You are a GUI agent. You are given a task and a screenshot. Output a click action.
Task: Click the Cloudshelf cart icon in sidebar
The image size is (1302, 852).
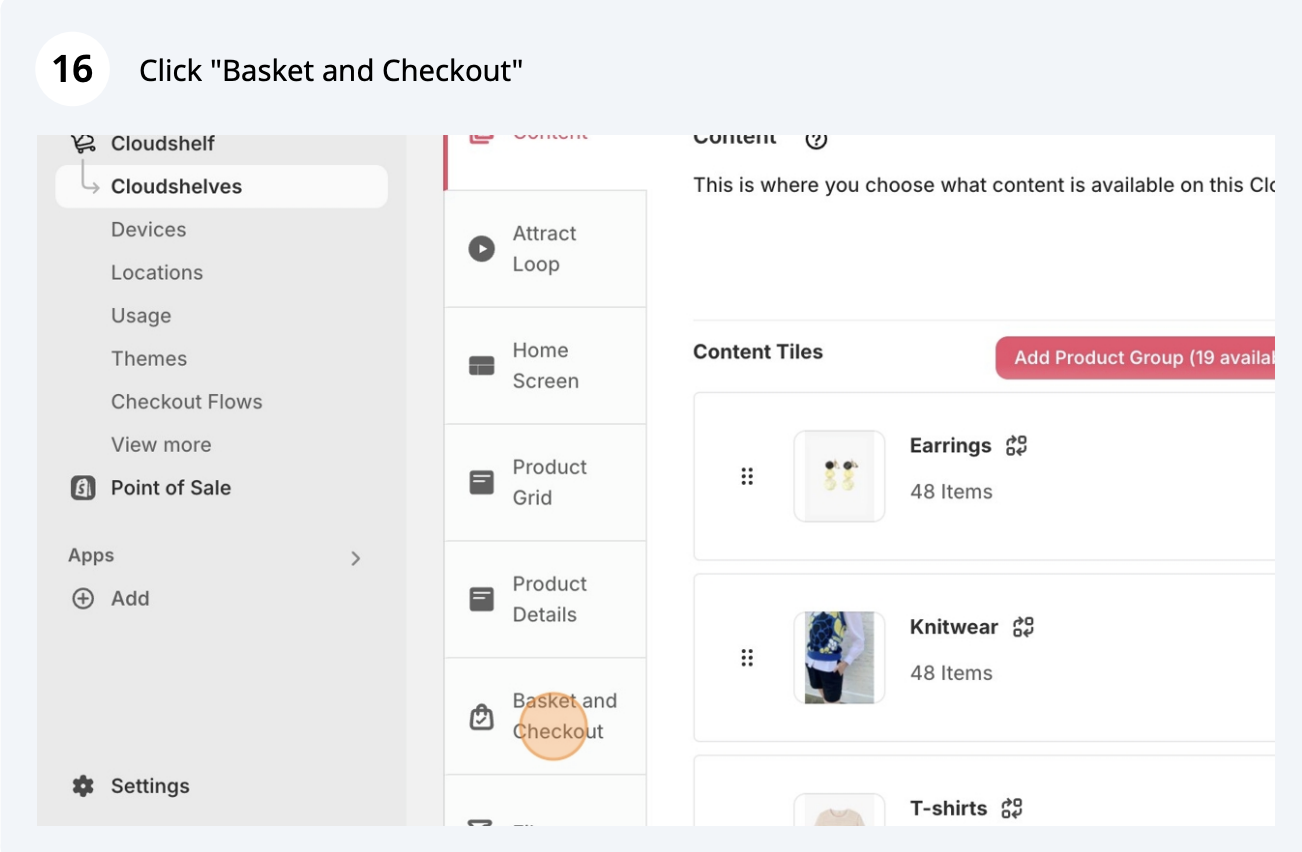point(83,144)
